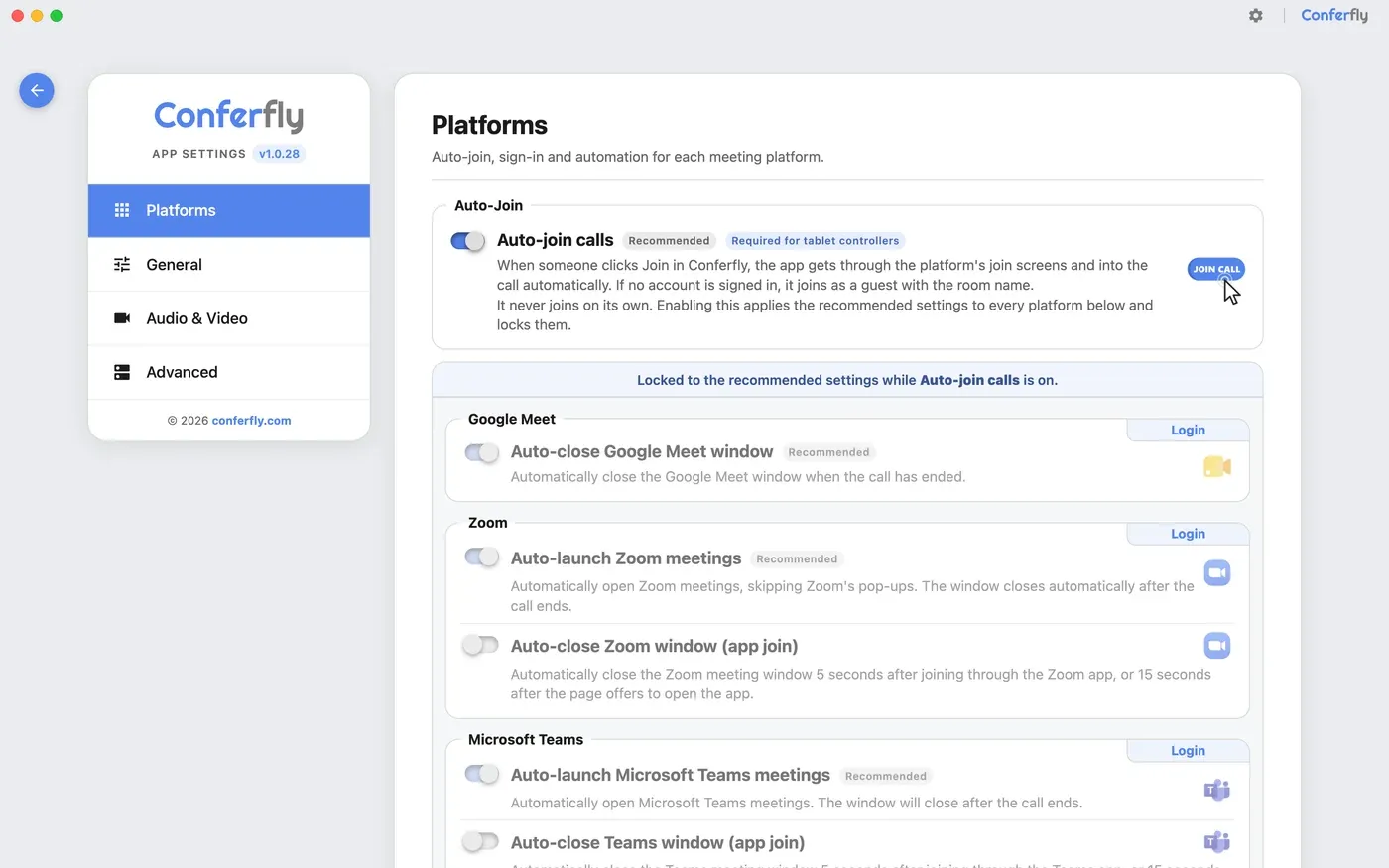Click the JOIN CALL illustration badge

click(1215, 270)
